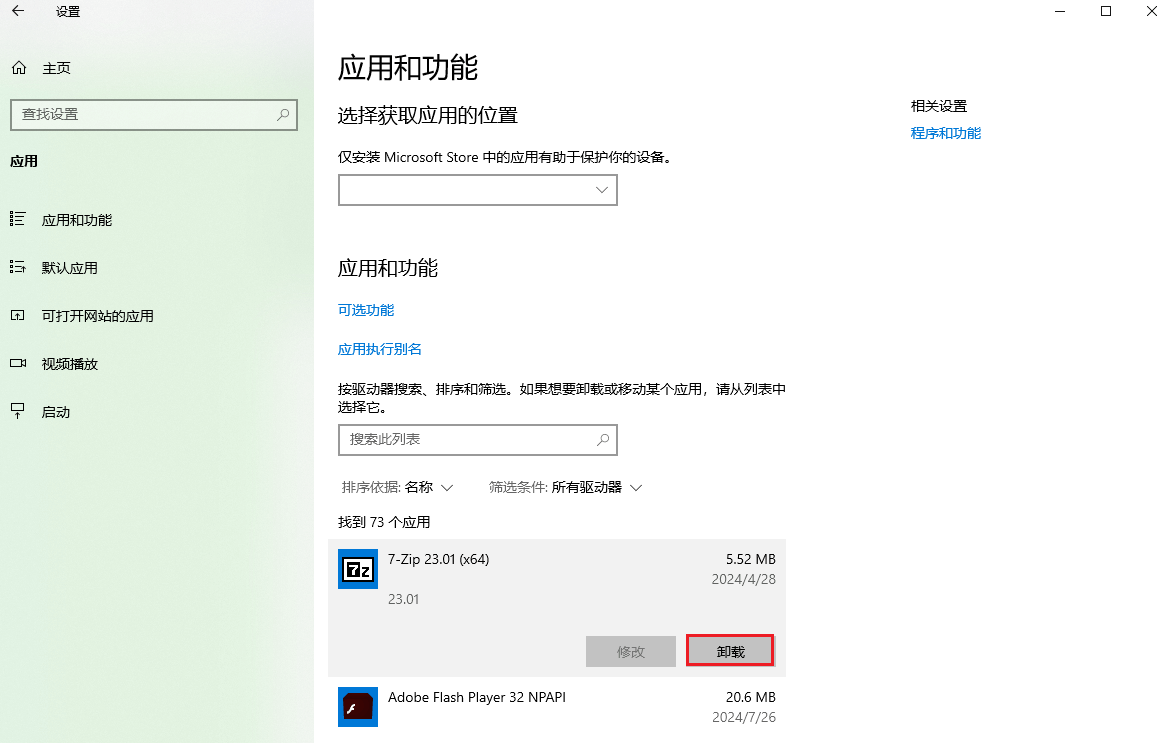Viewport: 1171px width, 743px height.
Task: Click the 7-Zip application icon
Action: 357,569
